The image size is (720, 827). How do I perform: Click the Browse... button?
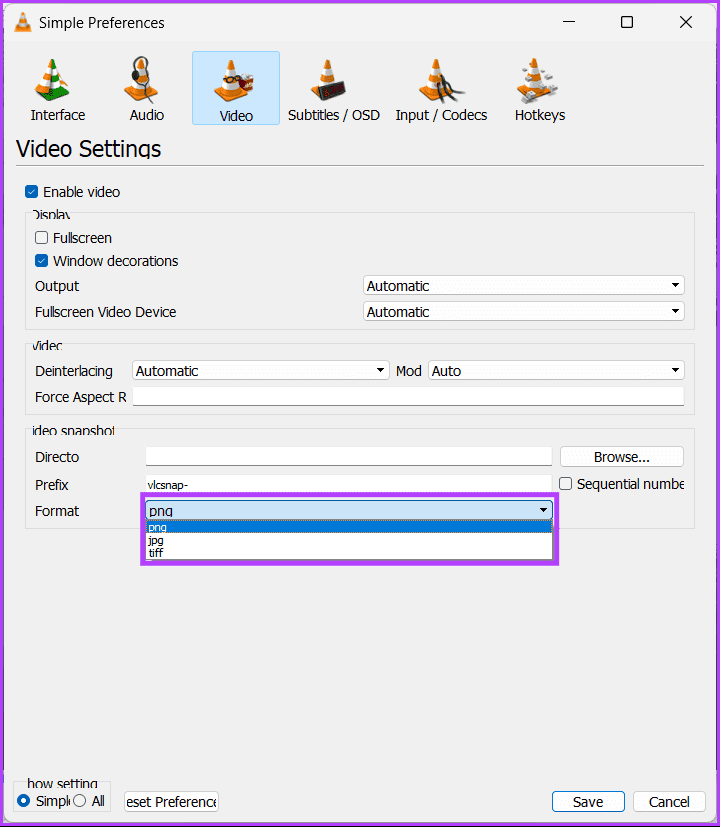pyautogui.click(x=621, y=457)
